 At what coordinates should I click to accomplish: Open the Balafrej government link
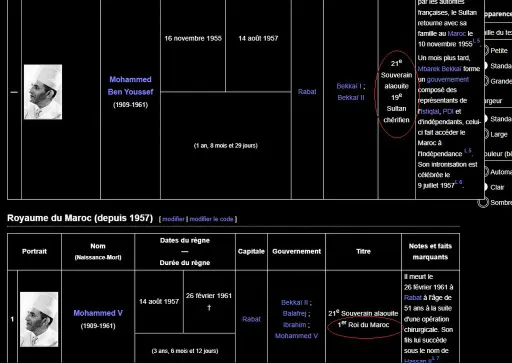[294, 314]
